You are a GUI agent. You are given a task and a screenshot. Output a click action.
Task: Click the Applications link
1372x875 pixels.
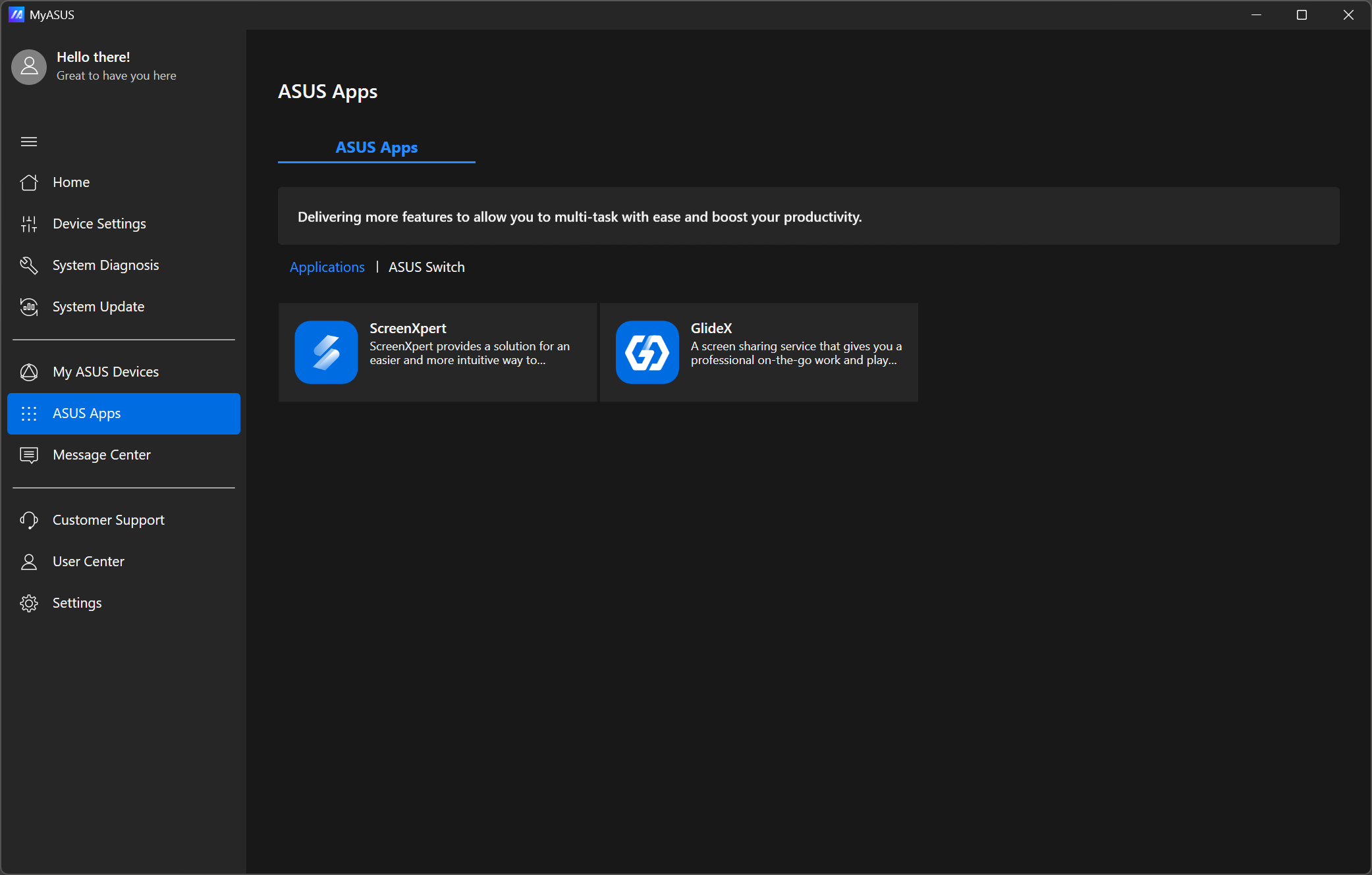point(327,267)
